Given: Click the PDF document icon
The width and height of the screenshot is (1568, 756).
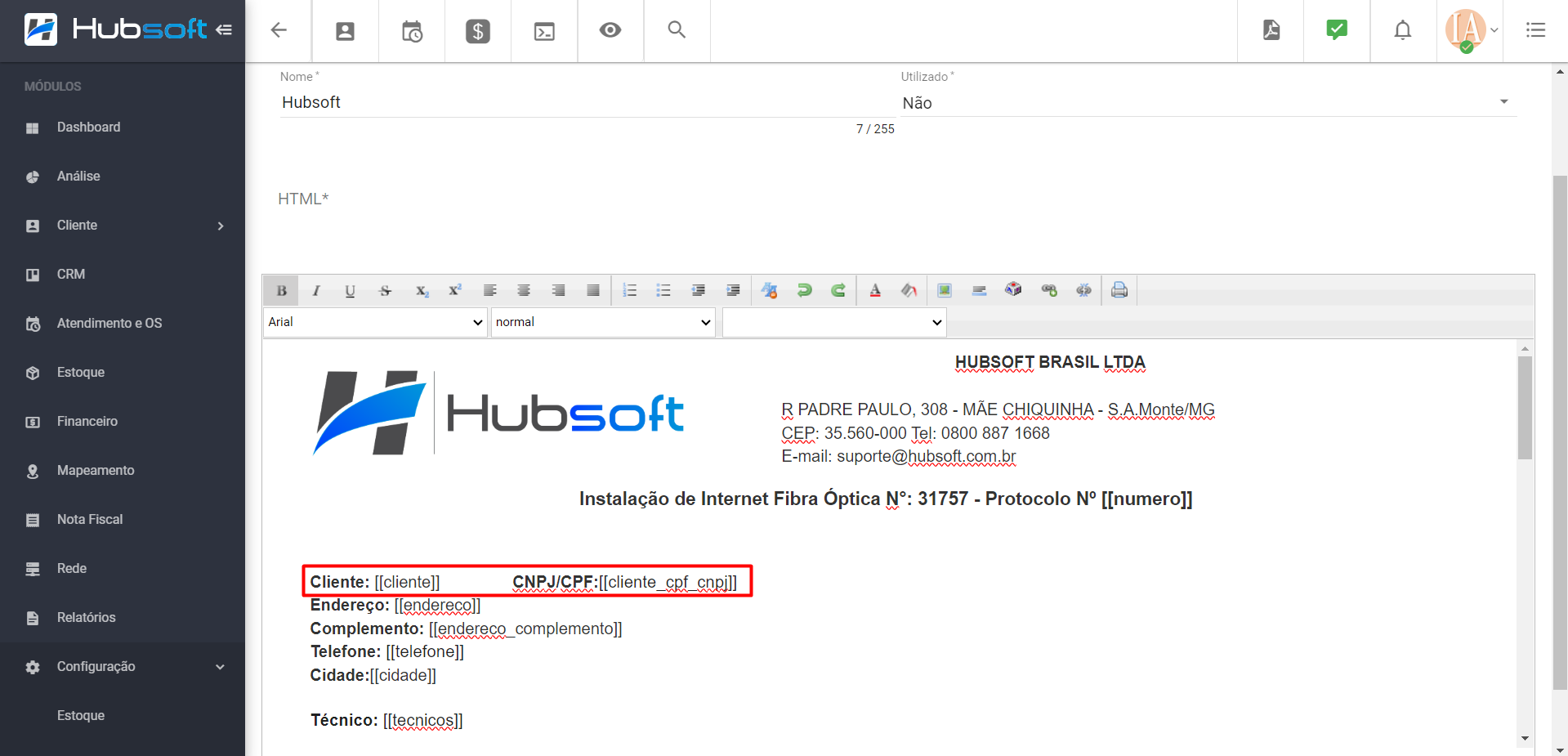Looking at the screenshot, I should (1271, 30).
